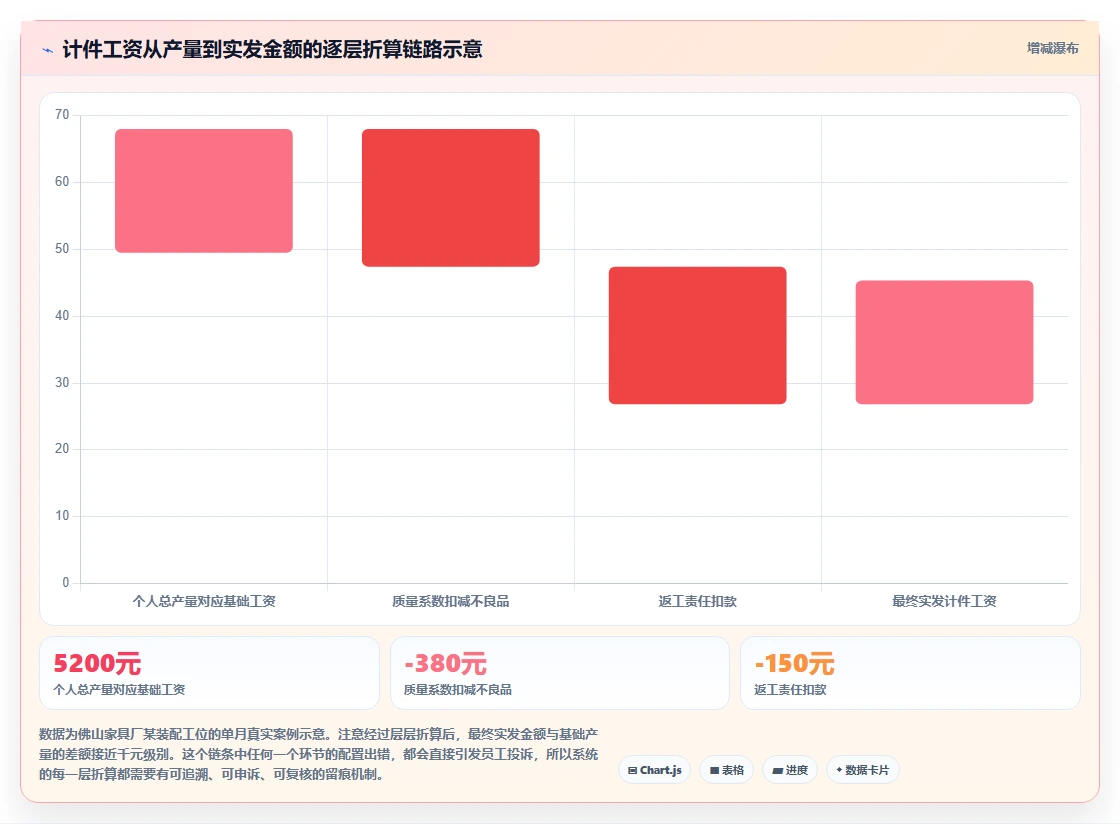Click the 5200元 data card
The width and height of the screenshot is (1120, 824).
pyautogui.click(x=209, y=673)
